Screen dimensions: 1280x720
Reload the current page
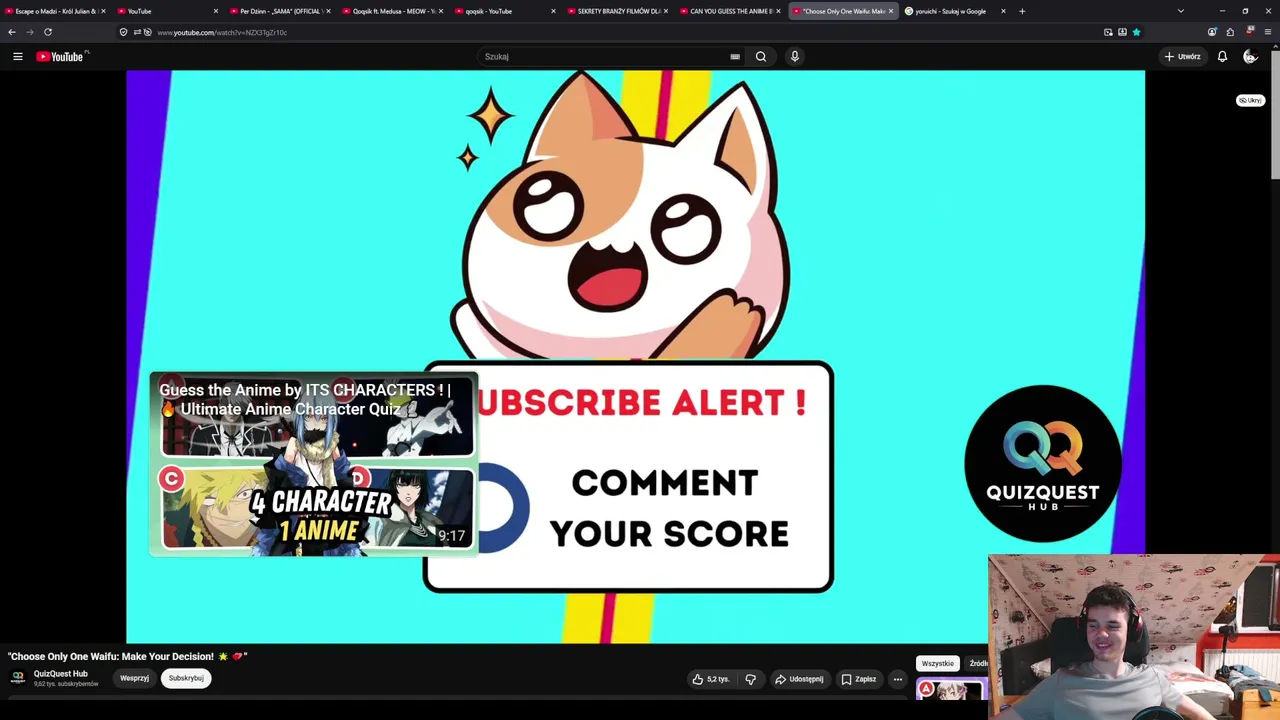tap(48, 32)
